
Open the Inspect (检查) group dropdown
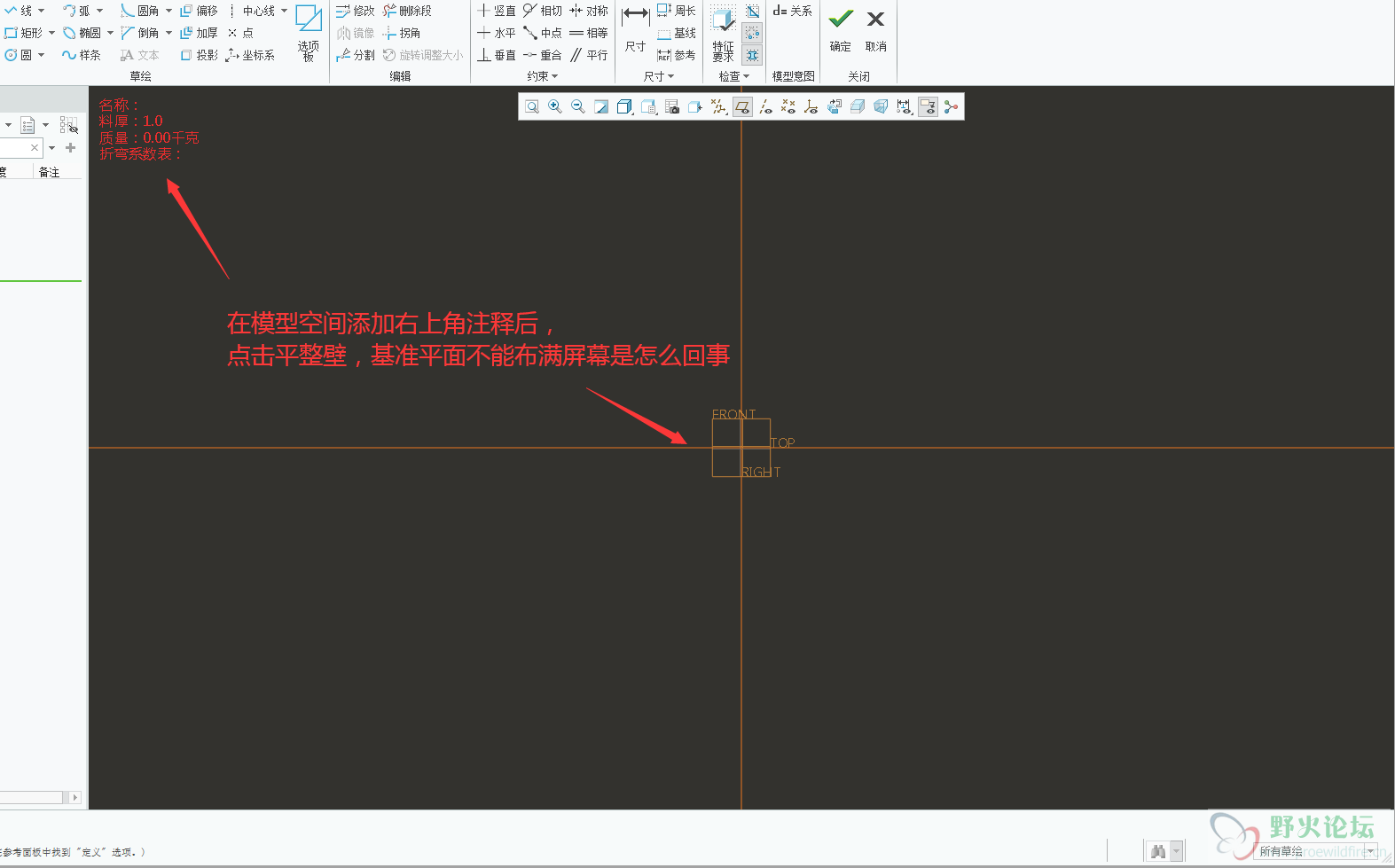click(734, 76)
